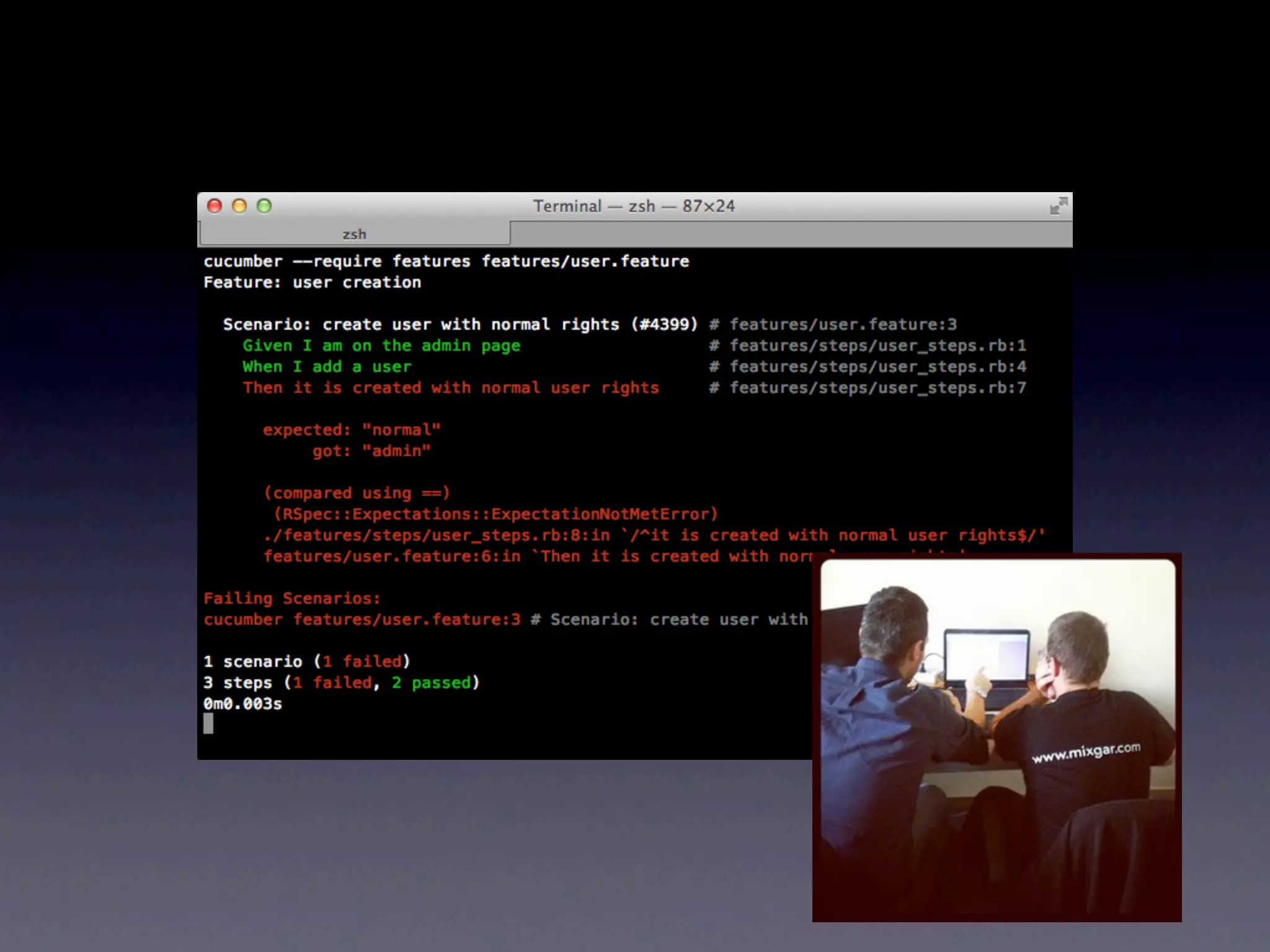Click the www.mixgar.com text on shirt
Screen dimensions: 1270x952
[x=1086, y=752]
